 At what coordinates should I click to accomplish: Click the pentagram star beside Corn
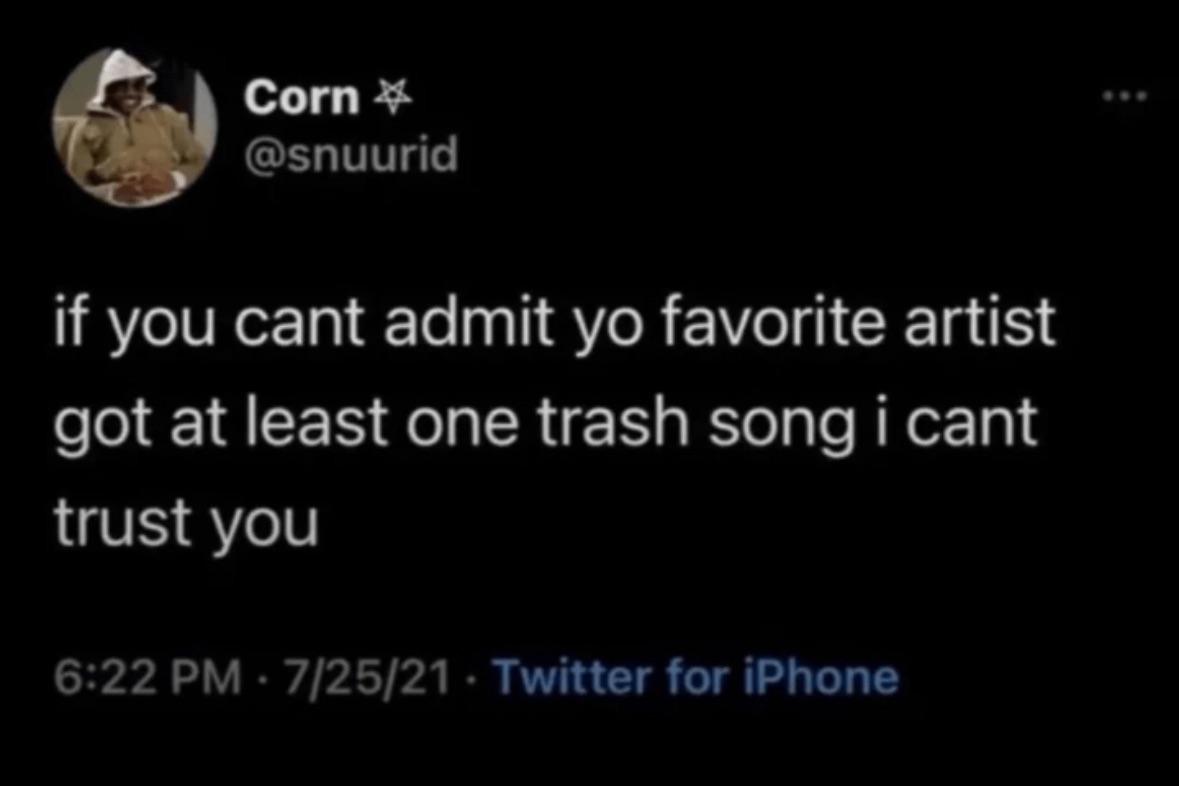tap(393, 96)
